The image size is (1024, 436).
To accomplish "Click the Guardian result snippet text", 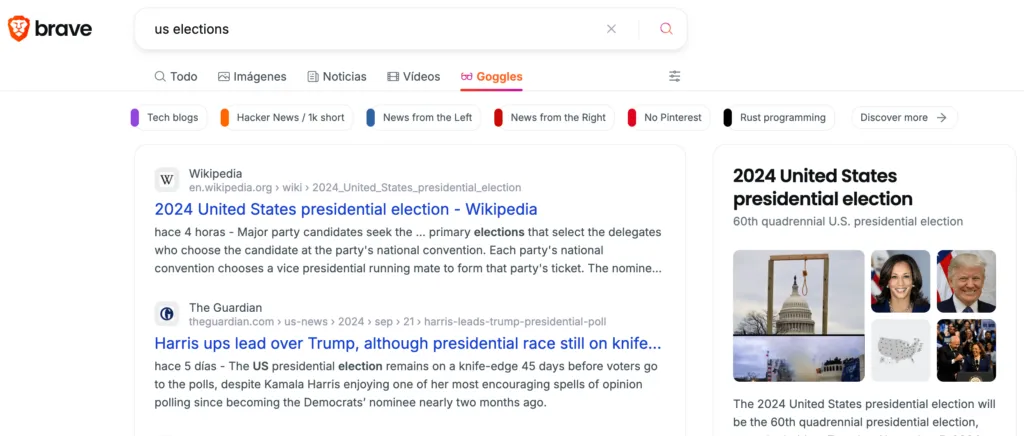I will [406, 384].
